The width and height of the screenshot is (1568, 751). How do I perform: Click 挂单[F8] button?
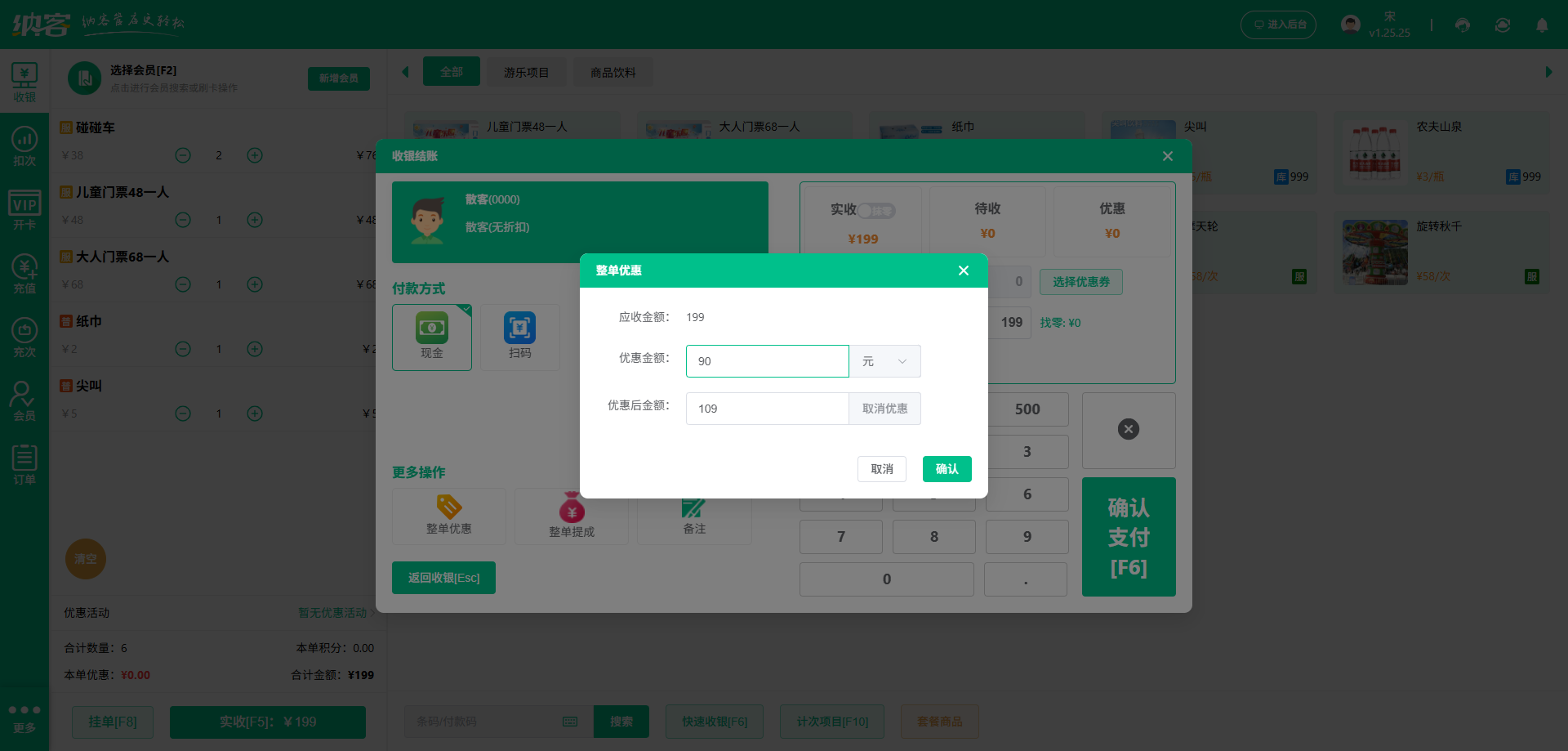(113, 722)
